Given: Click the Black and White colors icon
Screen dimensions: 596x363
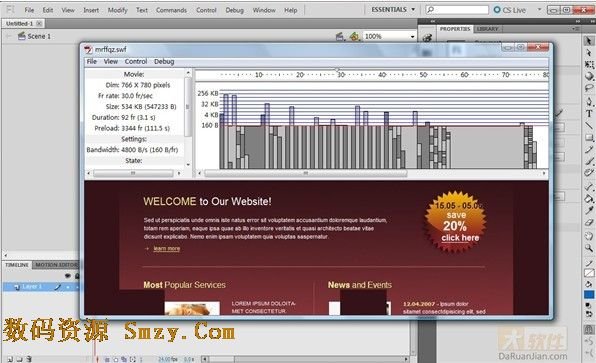Looking at the screenshot, I should [589, 305].
